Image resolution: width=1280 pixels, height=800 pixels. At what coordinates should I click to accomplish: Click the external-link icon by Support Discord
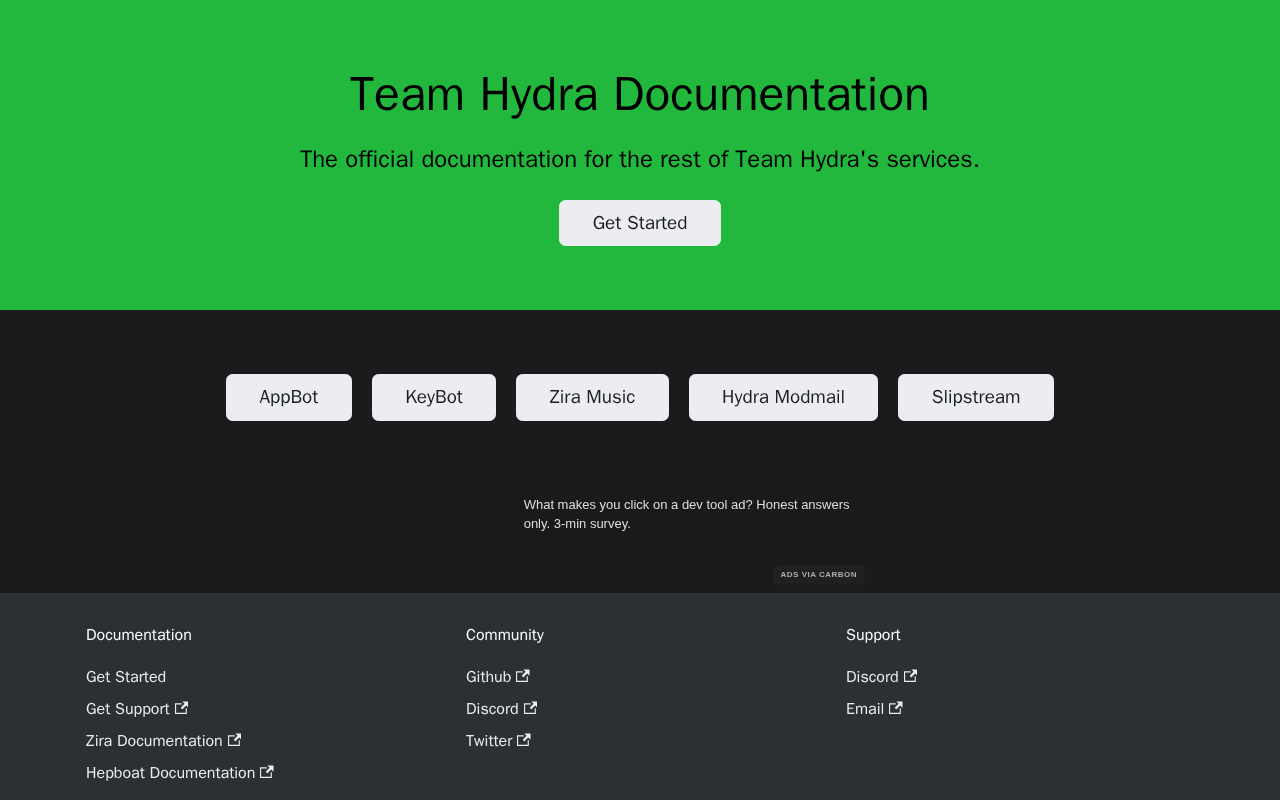coord(910,676)
